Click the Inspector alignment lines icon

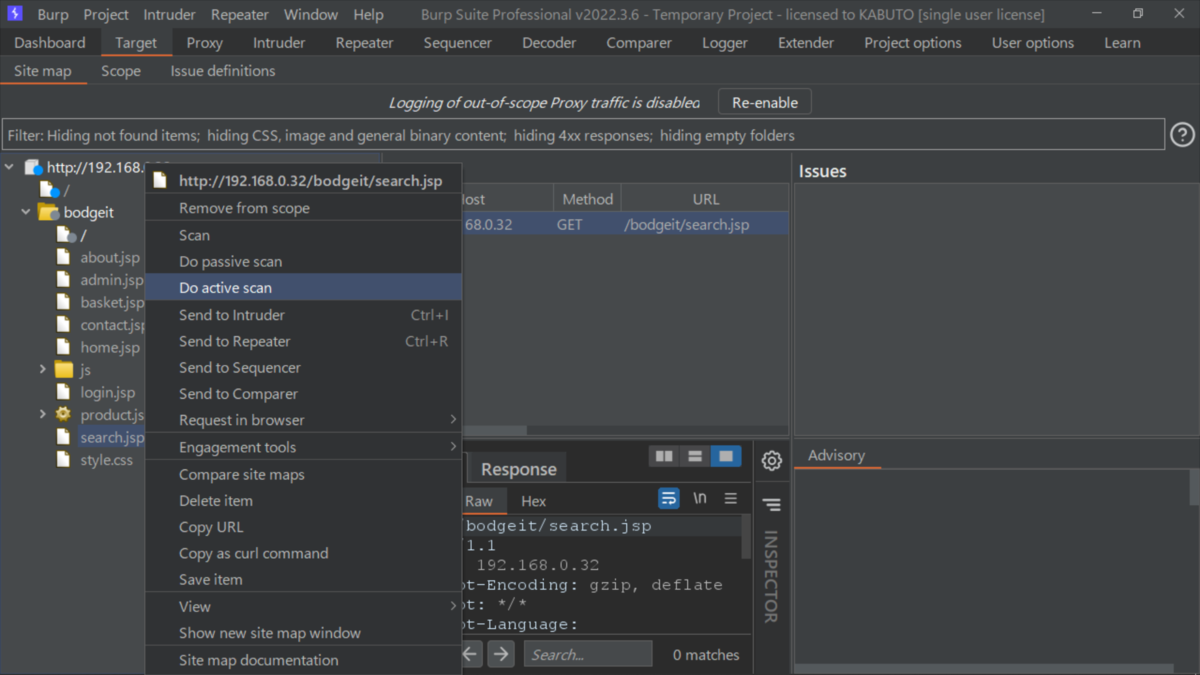point(771,505)
